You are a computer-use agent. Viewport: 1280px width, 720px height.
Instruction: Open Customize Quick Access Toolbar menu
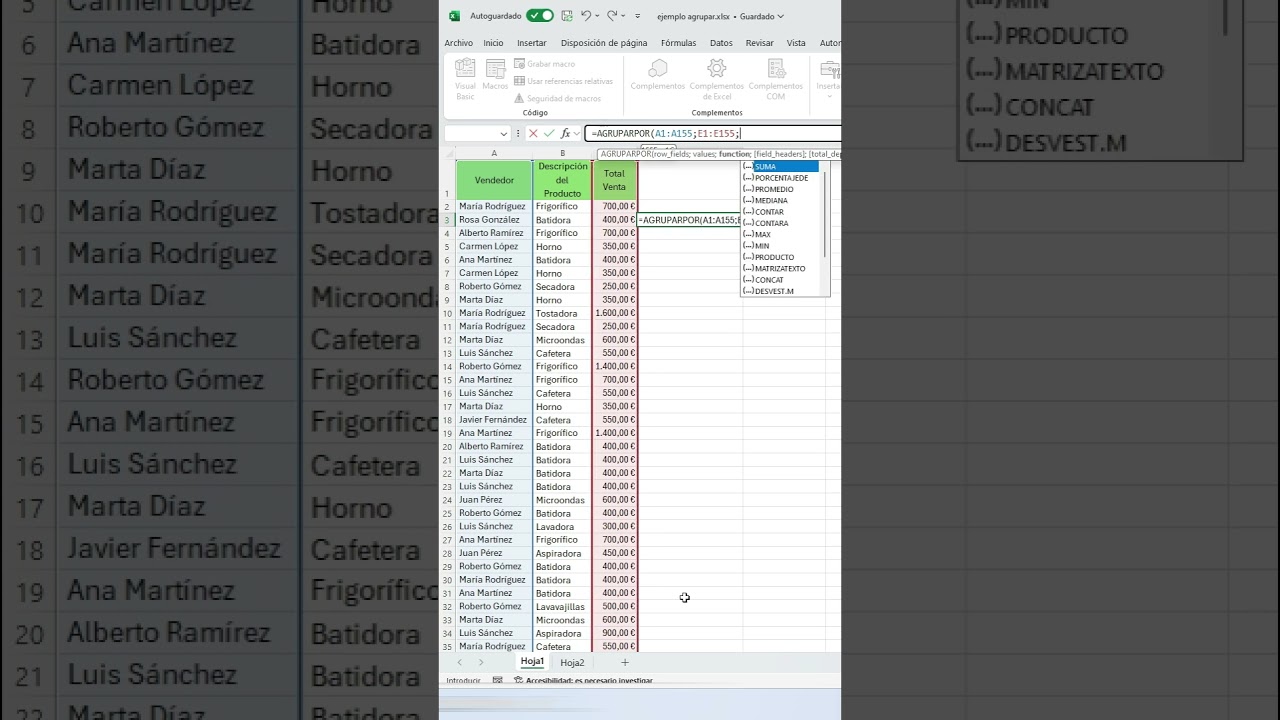637,16
